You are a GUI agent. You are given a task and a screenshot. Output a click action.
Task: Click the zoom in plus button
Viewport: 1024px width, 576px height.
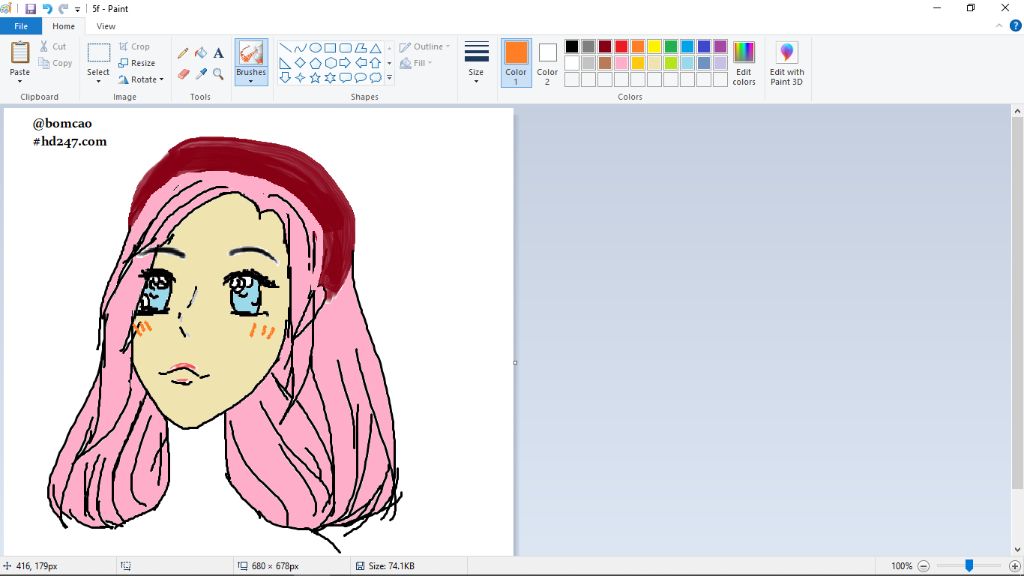pyautogui.click(x=1015, y=566)
